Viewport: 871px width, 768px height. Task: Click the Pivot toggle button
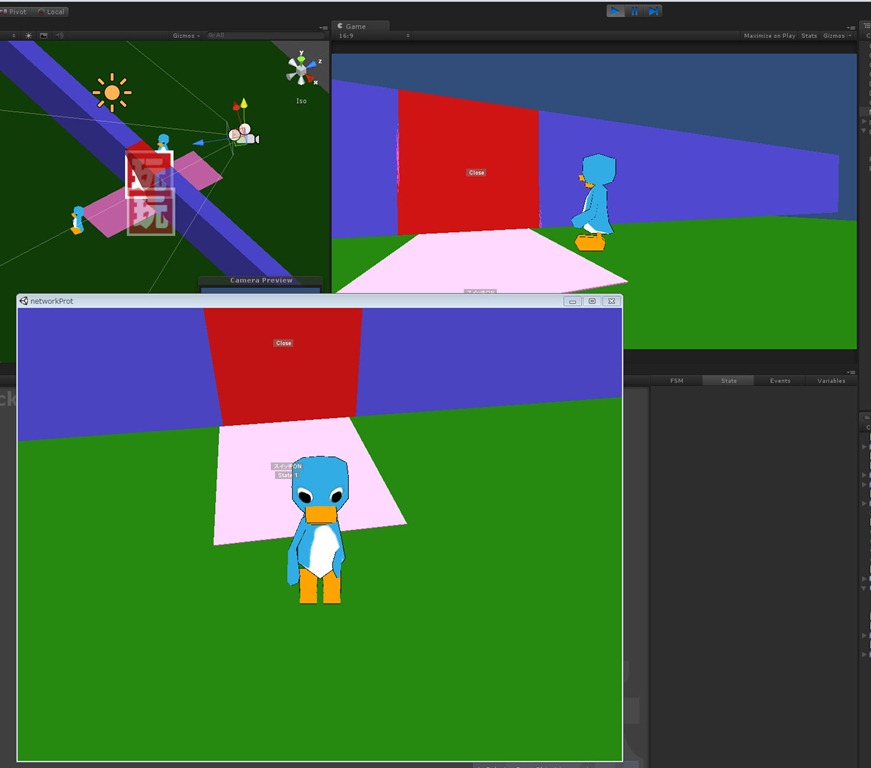14,11
